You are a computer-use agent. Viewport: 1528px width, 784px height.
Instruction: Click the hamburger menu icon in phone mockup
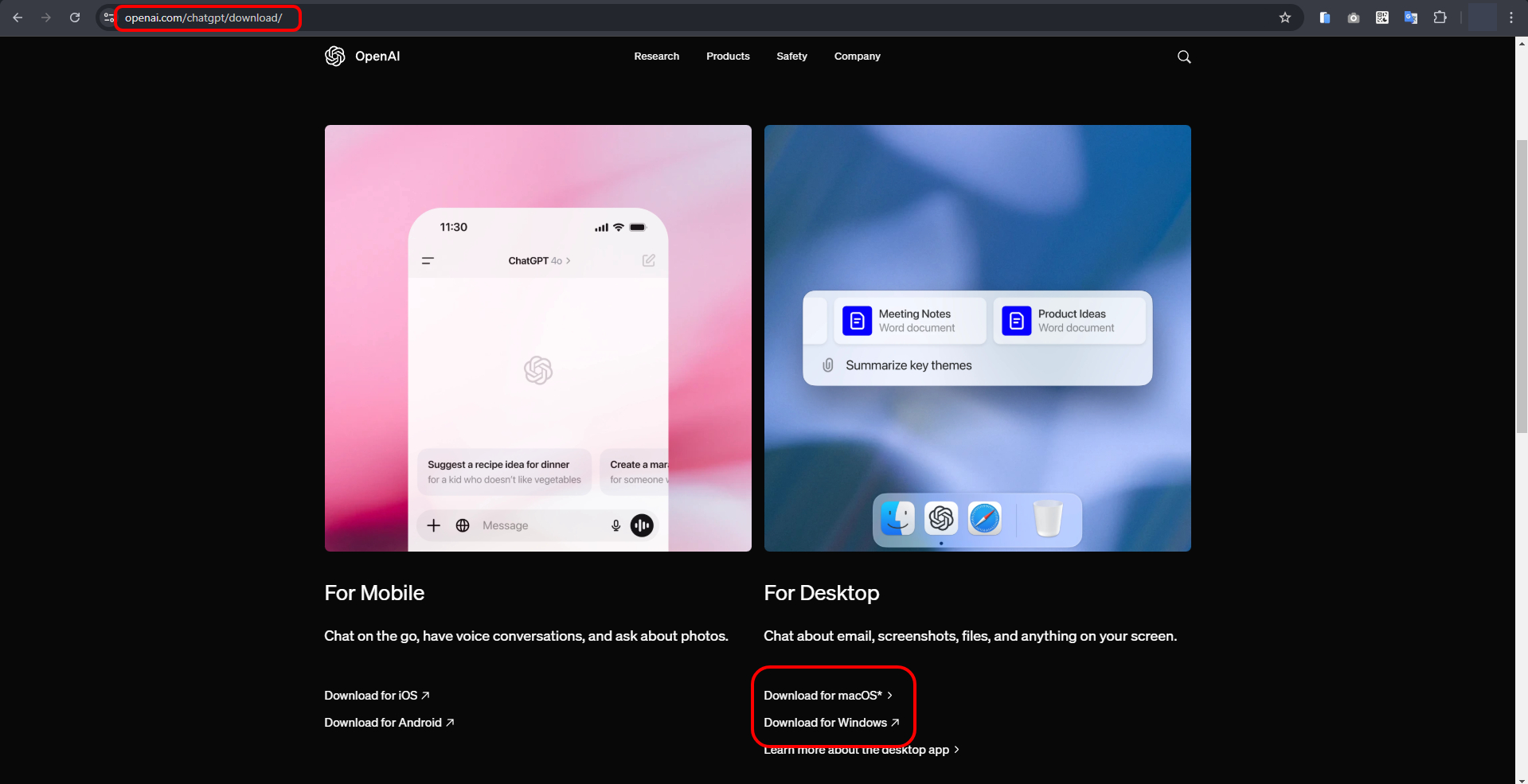pos(428,260)
